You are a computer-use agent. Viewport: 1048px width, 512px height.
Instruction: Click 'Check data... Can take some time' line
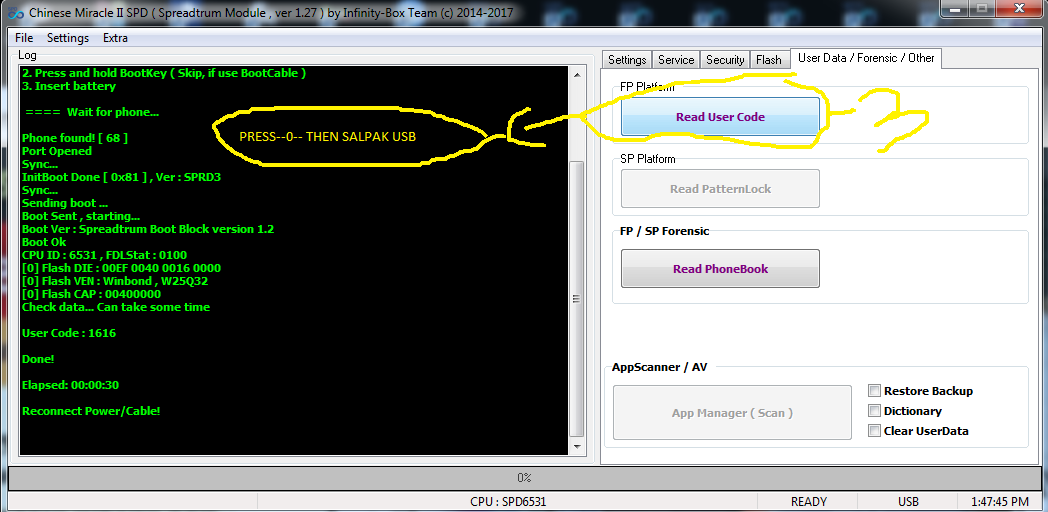click(116, 307)
